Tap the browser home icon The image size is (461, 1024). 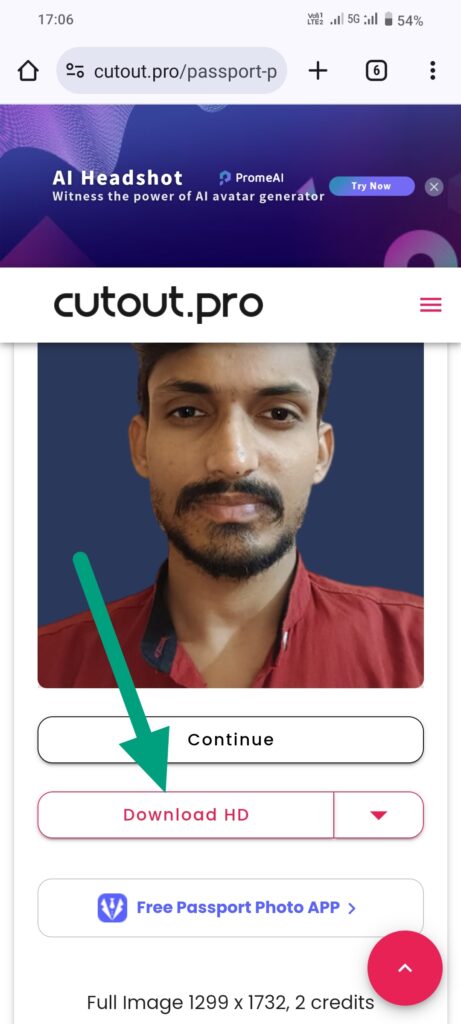(28, 71)
